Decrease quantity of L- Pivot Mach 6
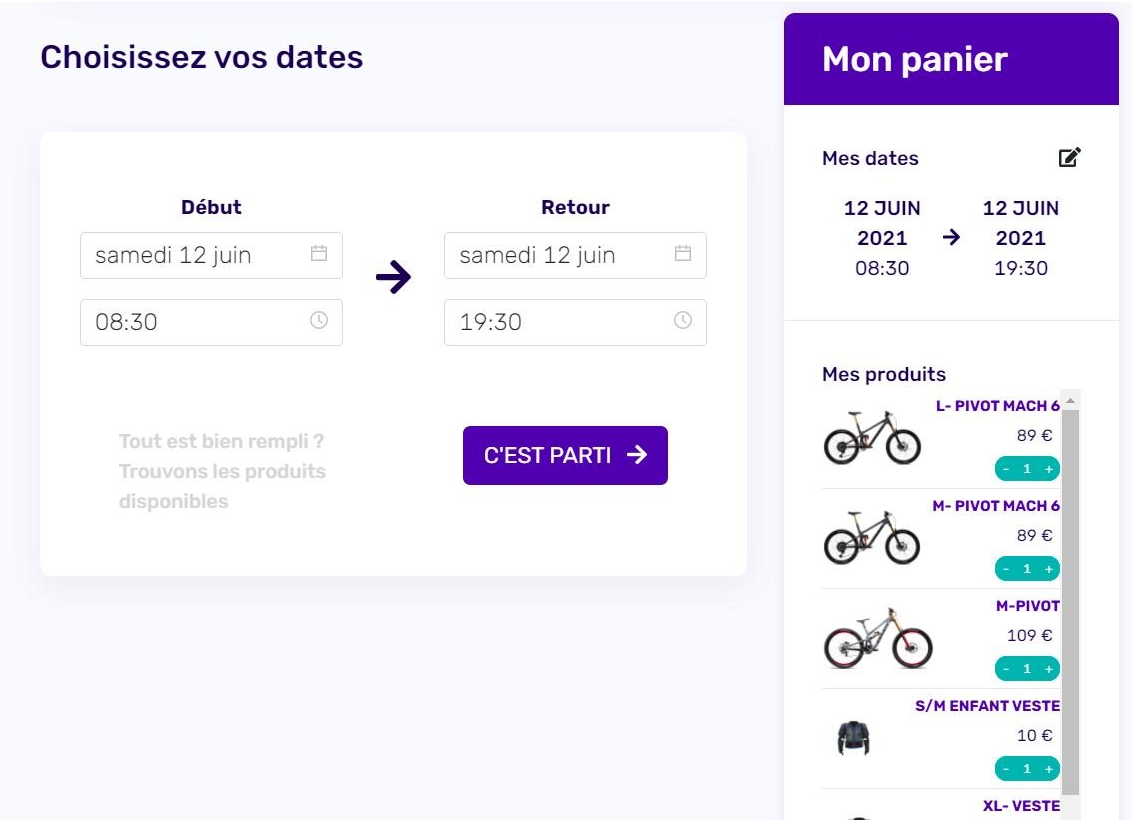Screen dimensions: 1132x820 click(x=1006, y=469)
